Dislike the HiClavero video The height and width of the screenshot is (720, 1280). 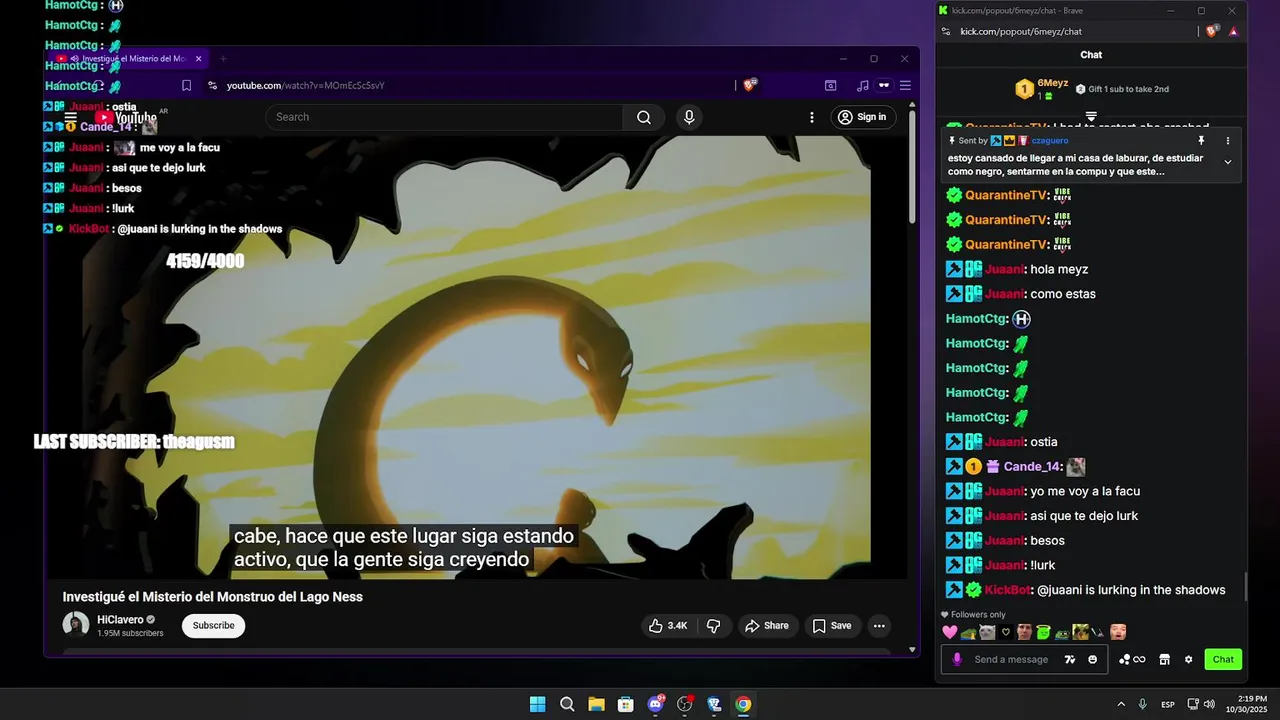[x=714, y=626]
